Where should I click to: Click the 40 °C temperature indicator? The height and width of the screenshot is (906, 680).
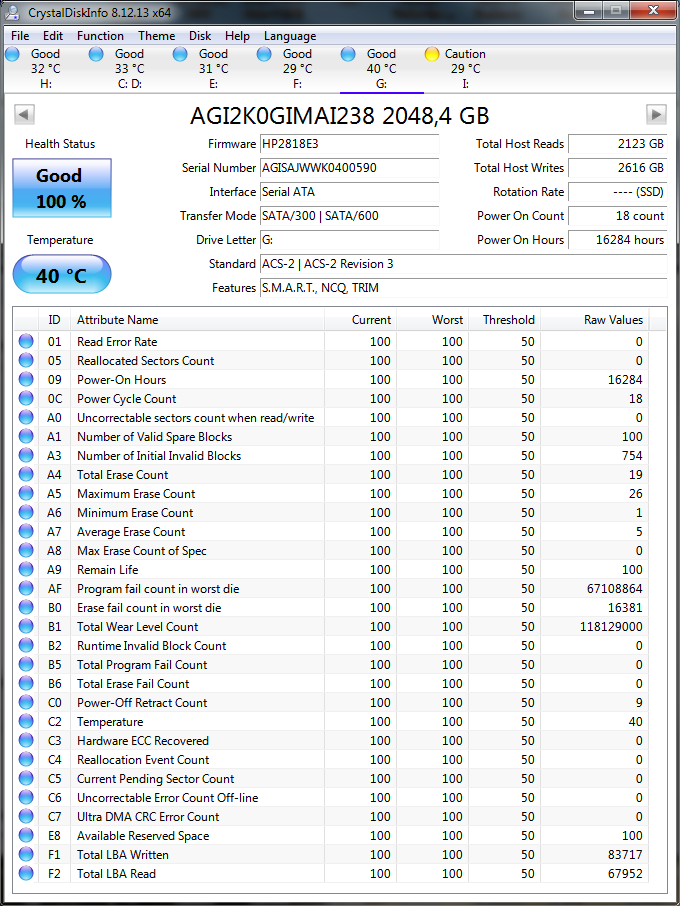[62, 274]
